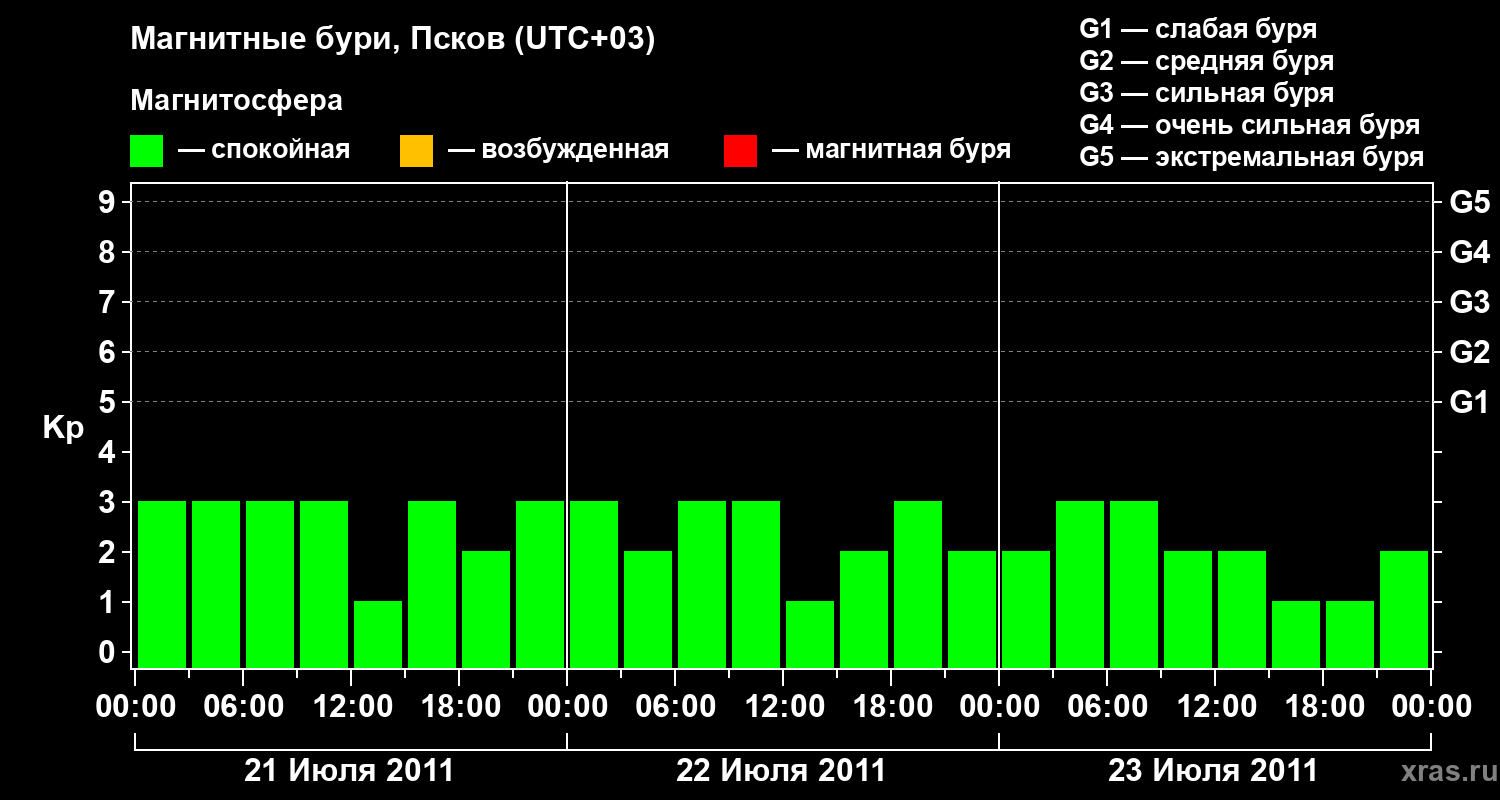Select the 'G2 — средняя буря' legend line
The height and width of the screenshot is (800, 1500).
pos(1207,61)
